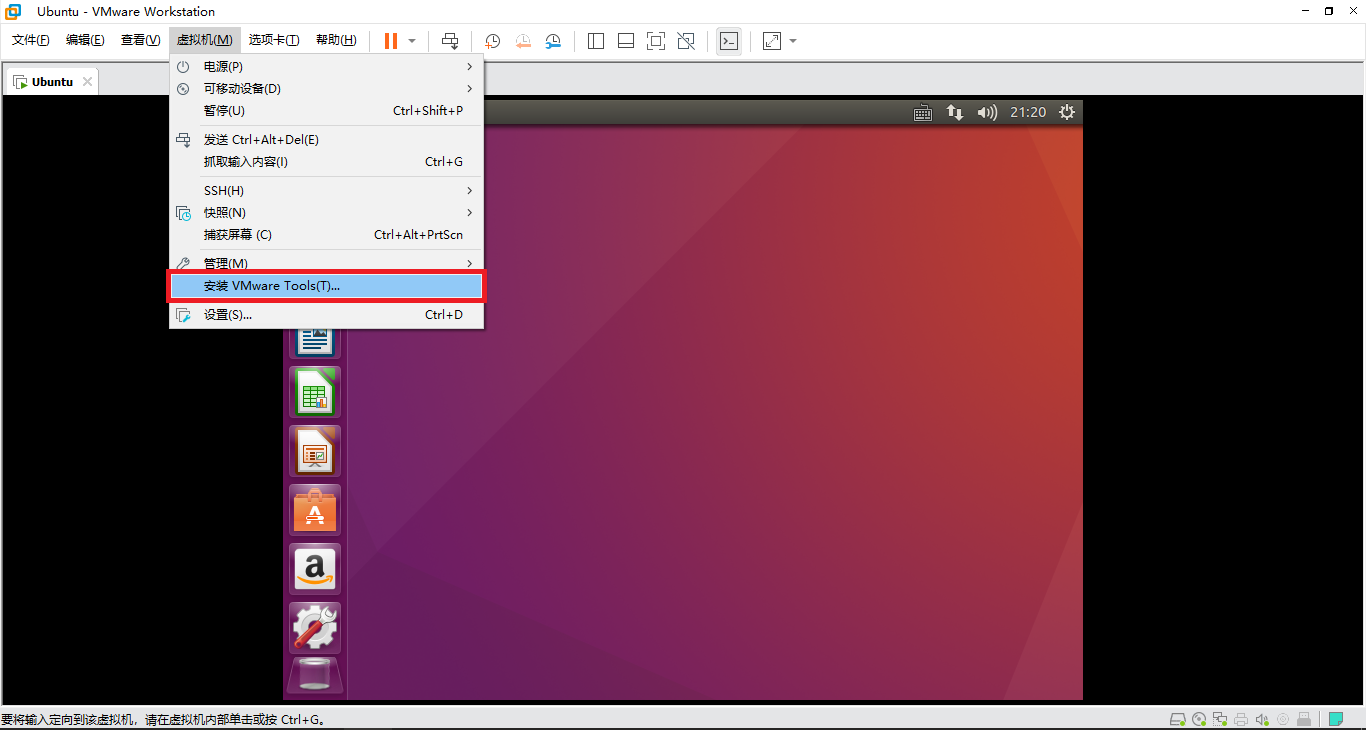The image size is (1366, 730).
Task: Open dropdown arrow next to pause button
Action: tap(412, 41)
